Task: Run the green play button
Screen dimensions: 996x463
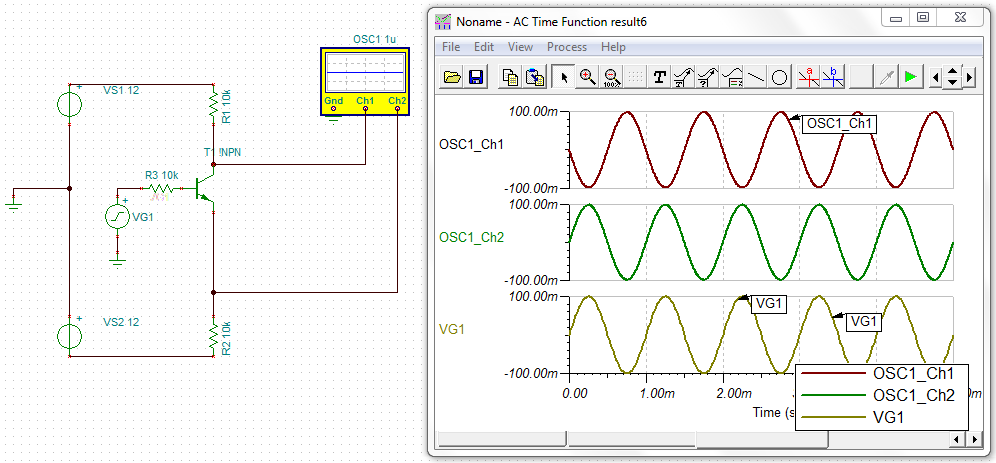Action: [x=910, y=77]
